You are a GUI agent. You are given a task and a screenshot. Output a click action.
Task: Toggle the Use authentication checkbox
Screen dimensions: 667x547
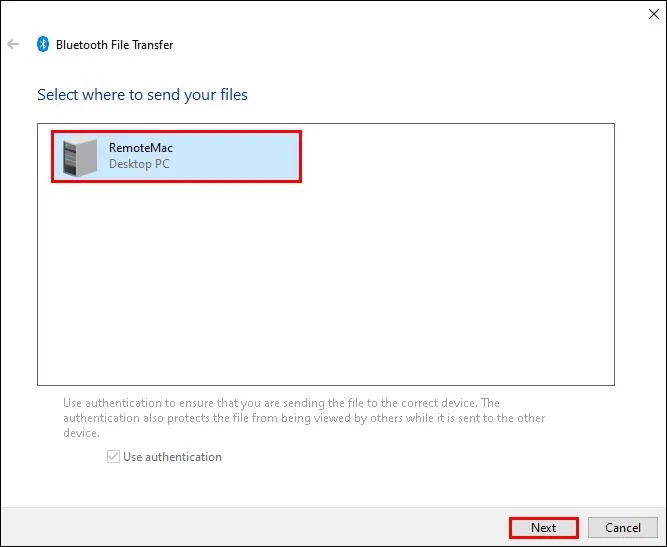point(113,456)
